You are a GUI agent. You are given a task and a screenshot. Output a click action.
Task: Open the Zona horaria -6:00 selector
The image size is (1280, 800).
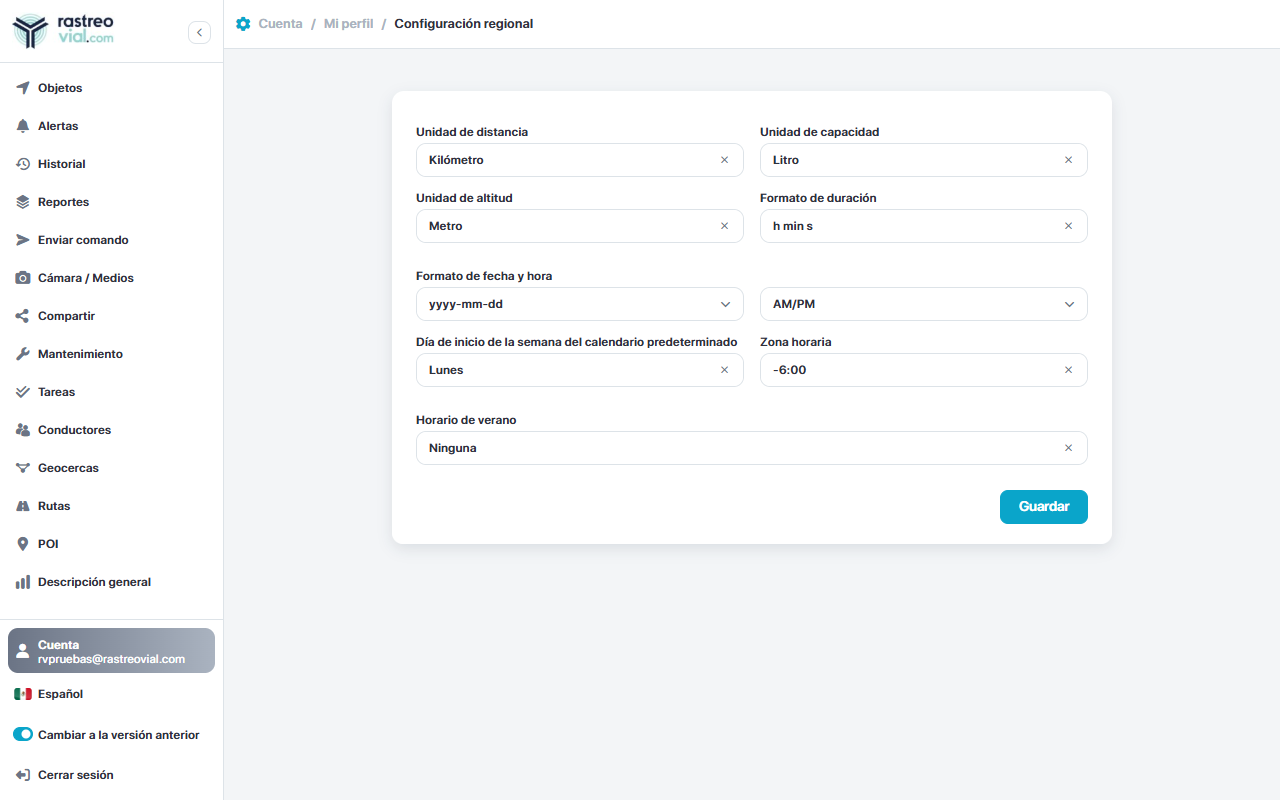[x=924, y=370]
